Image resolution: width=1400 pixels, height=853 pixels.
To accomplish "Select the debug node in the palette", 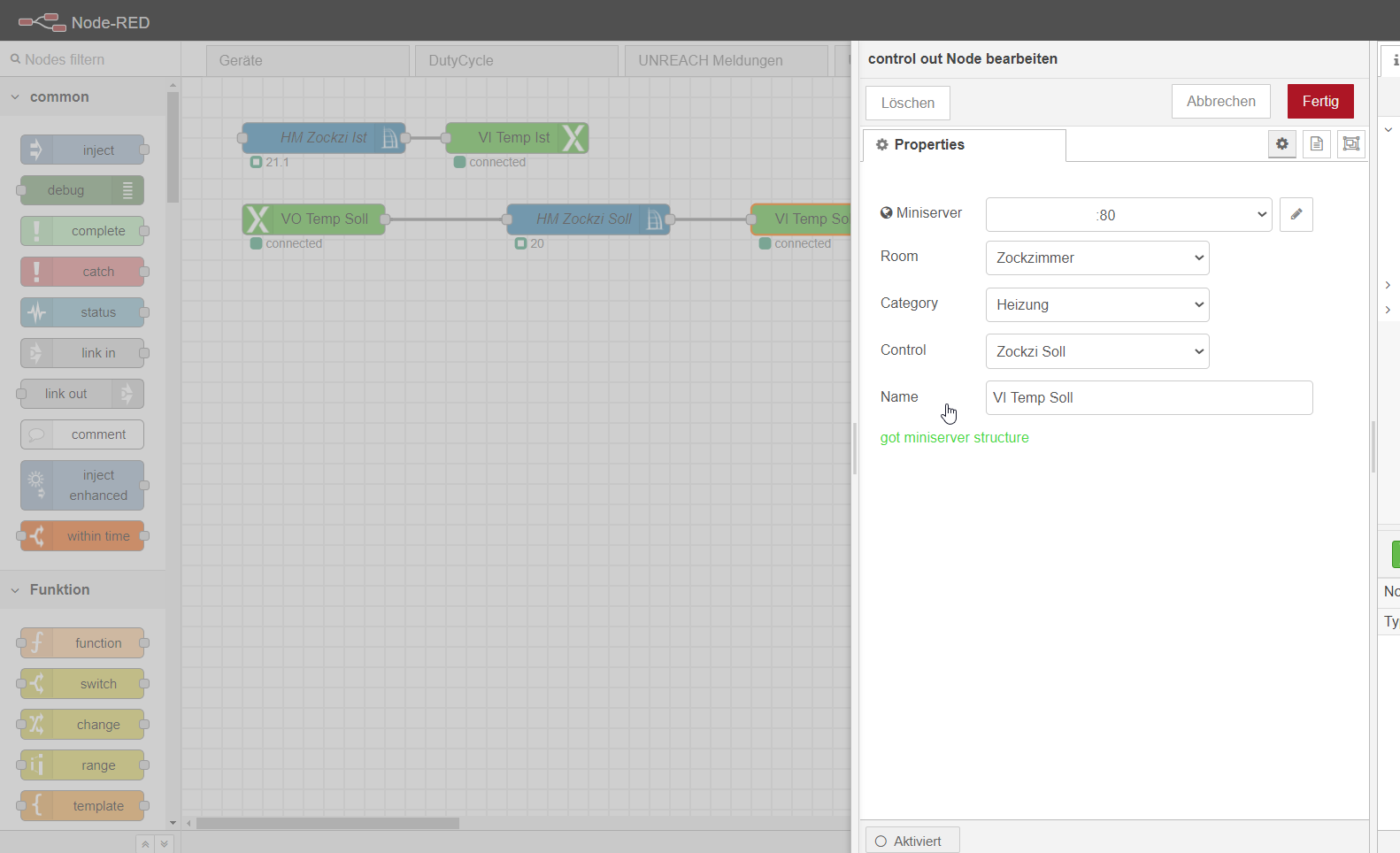I will [82, 190].
